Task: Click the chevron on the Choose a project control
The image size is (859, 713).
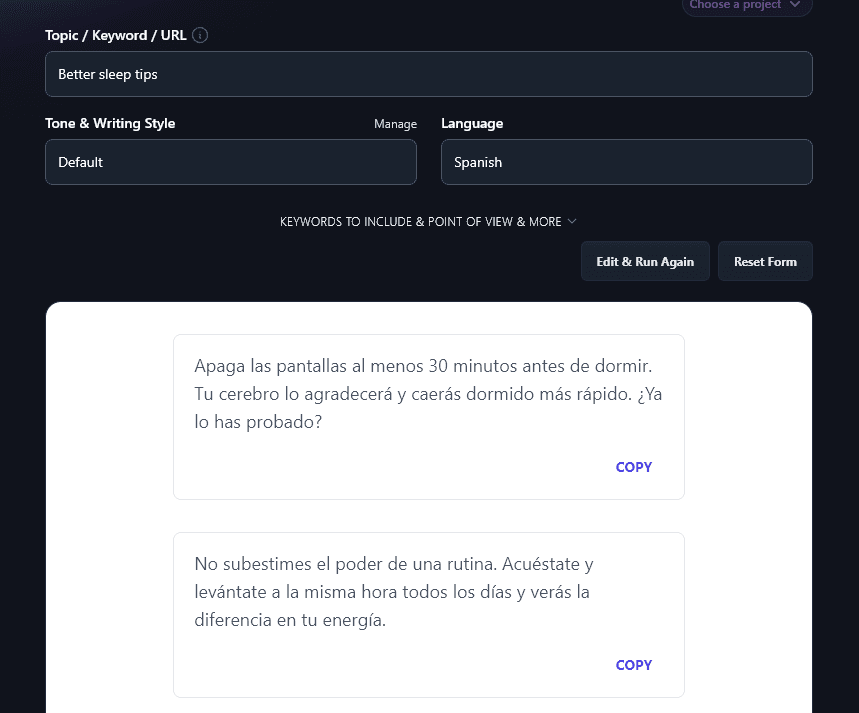Action: pos(797,7)
